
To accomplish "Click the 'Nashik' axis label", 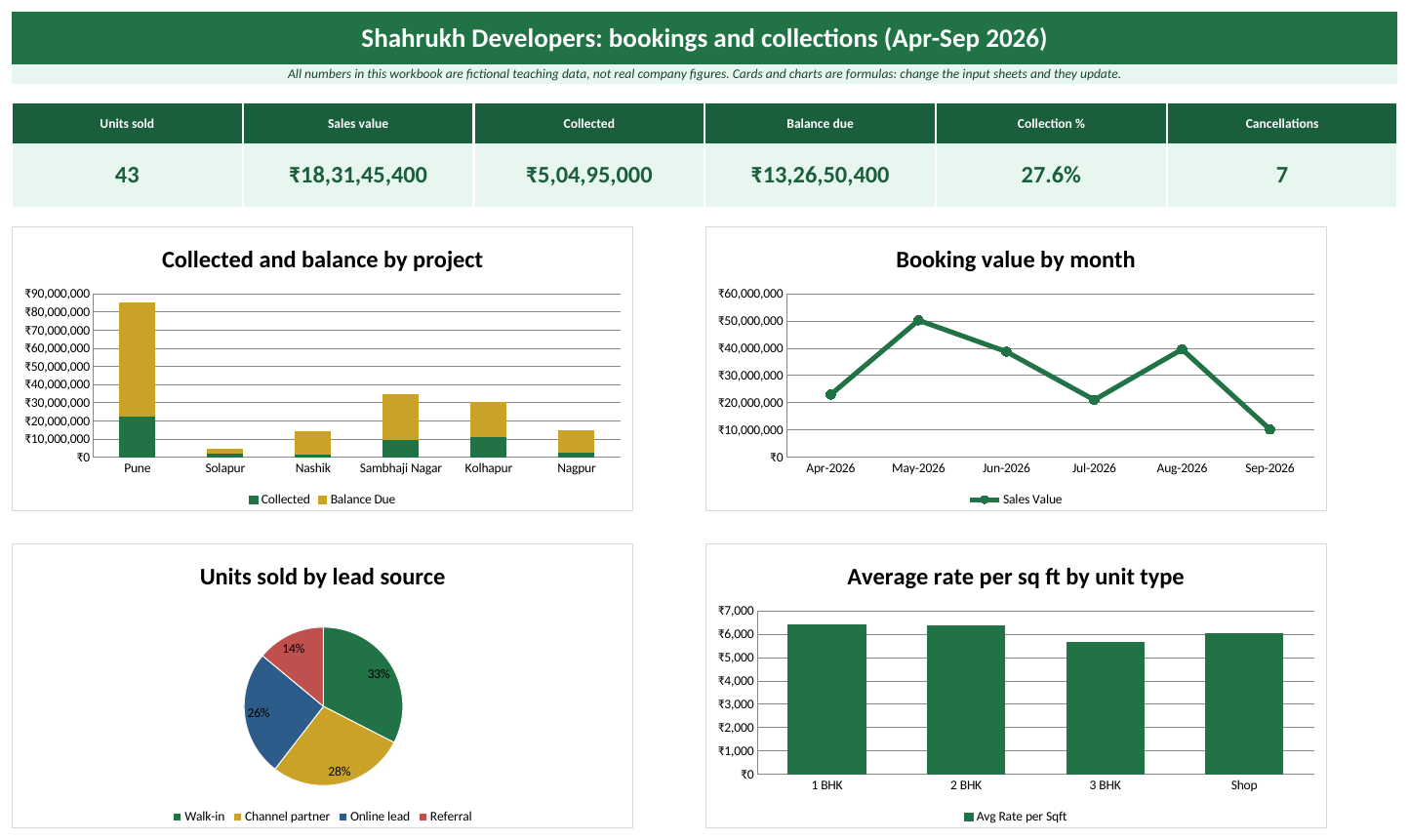I will [313, 468].
